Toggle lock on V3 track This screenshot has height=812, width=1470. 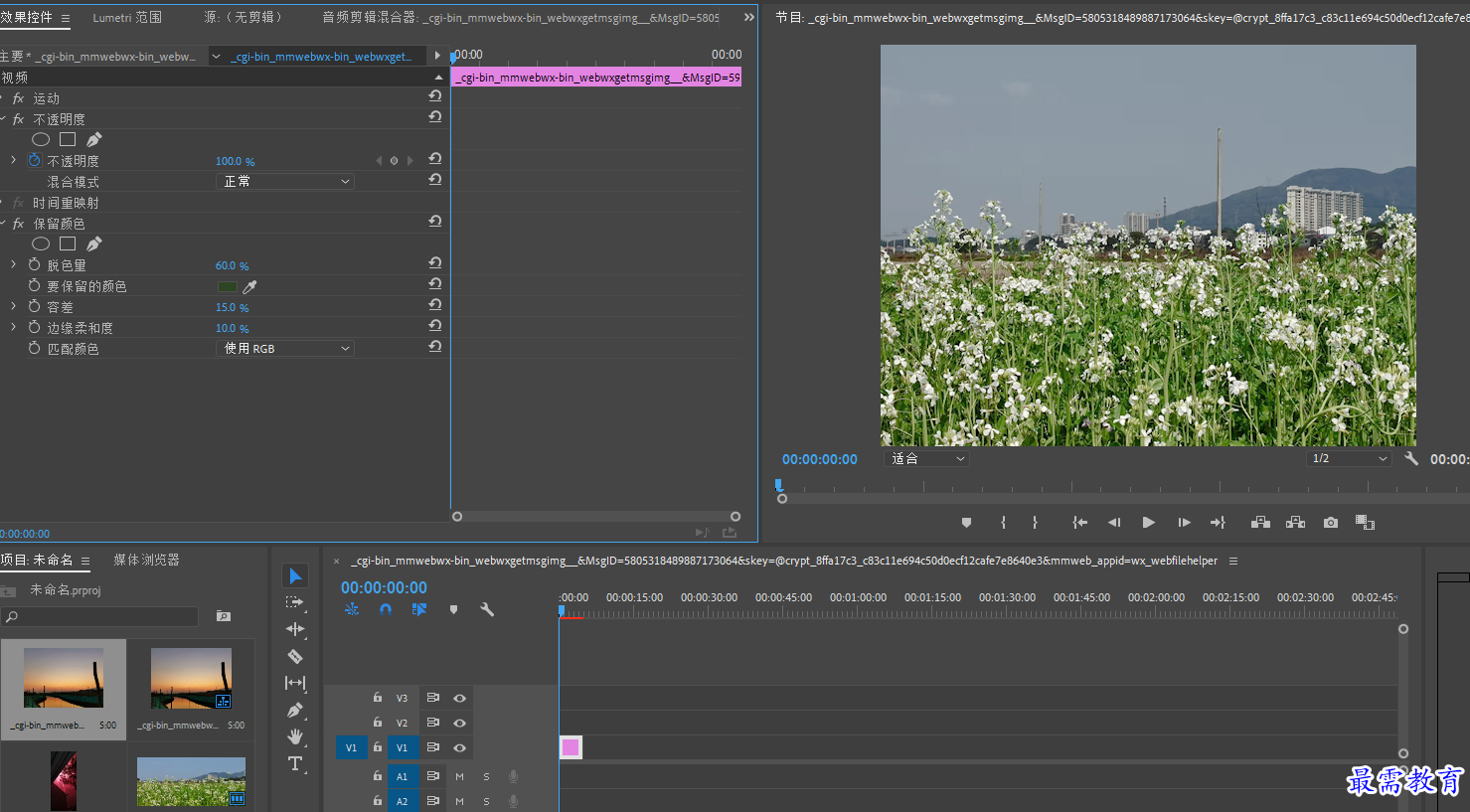tap(378, 698)
